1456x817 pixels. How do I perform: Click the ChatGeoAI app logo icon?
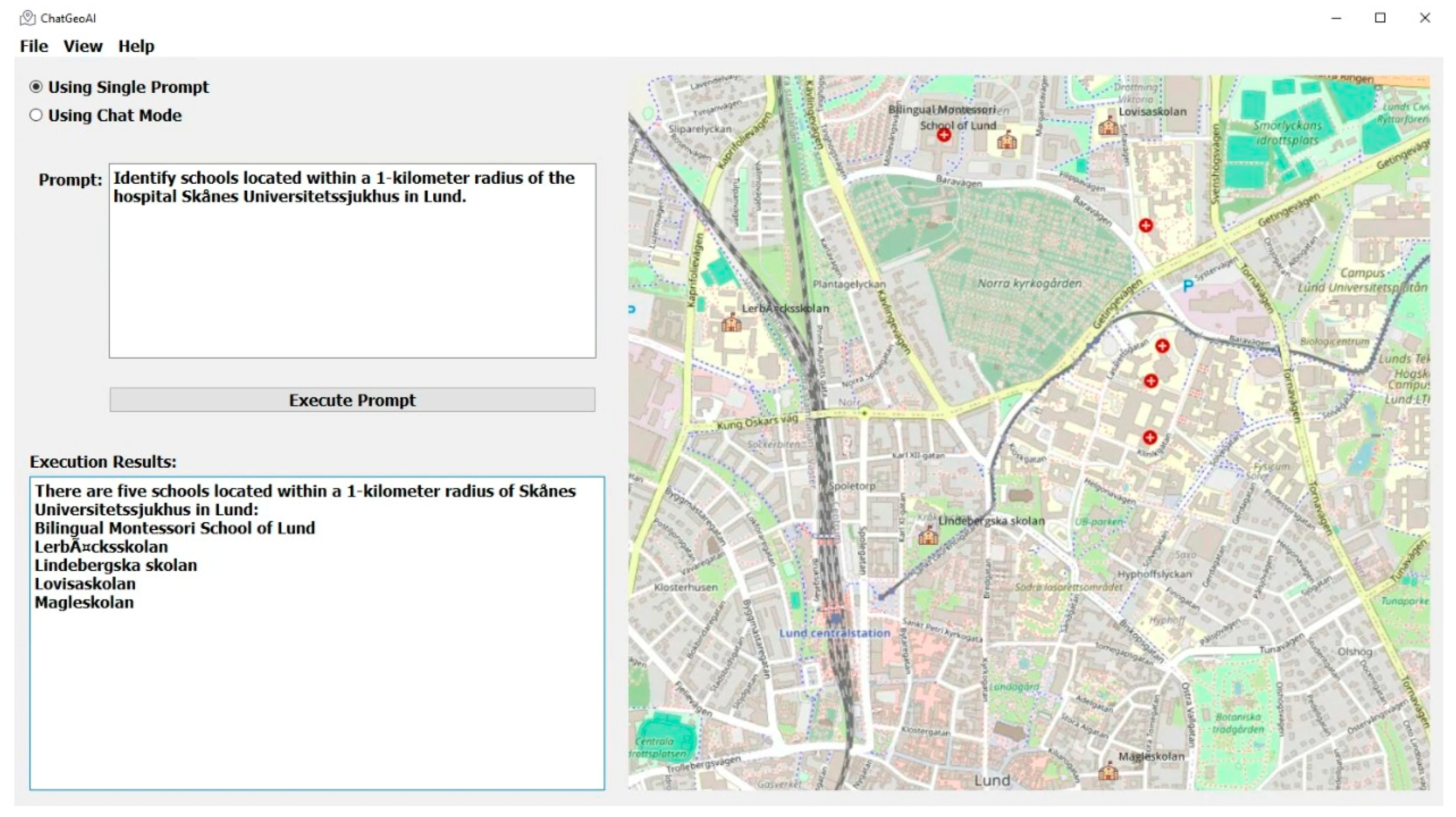pos(27,18)
